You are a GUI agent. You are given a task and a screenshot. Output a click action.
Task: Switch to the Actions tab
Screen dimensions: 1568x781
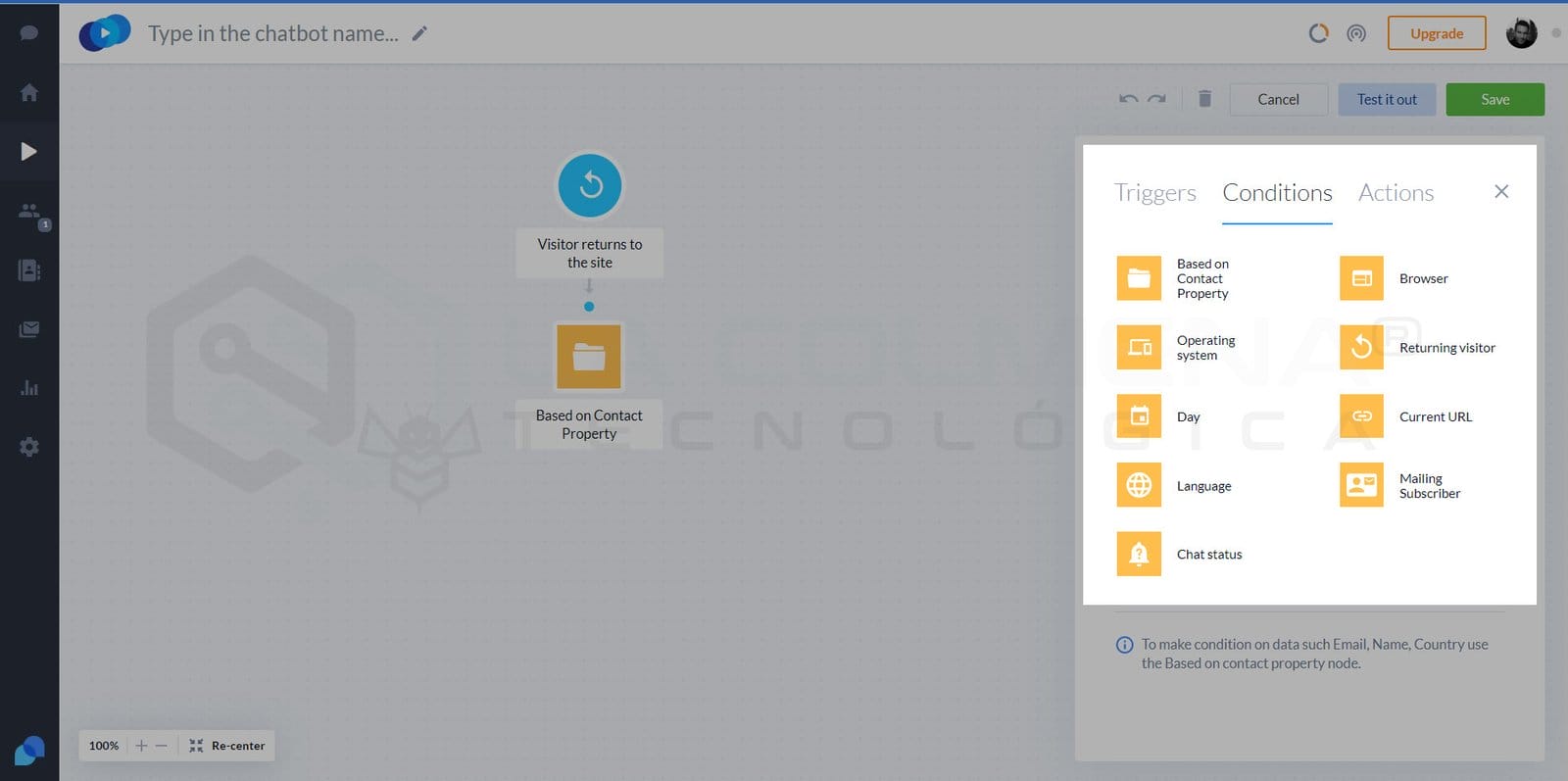(1396, 193)
